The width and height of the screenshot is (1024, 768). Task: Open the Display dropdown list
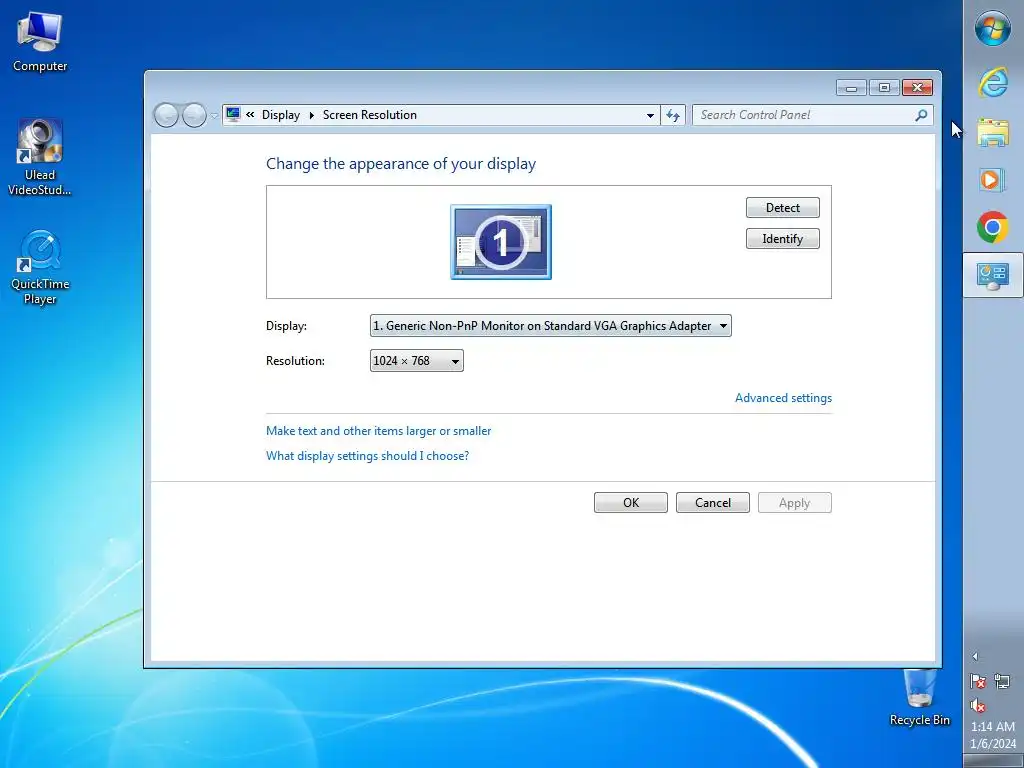coord(551,326)
